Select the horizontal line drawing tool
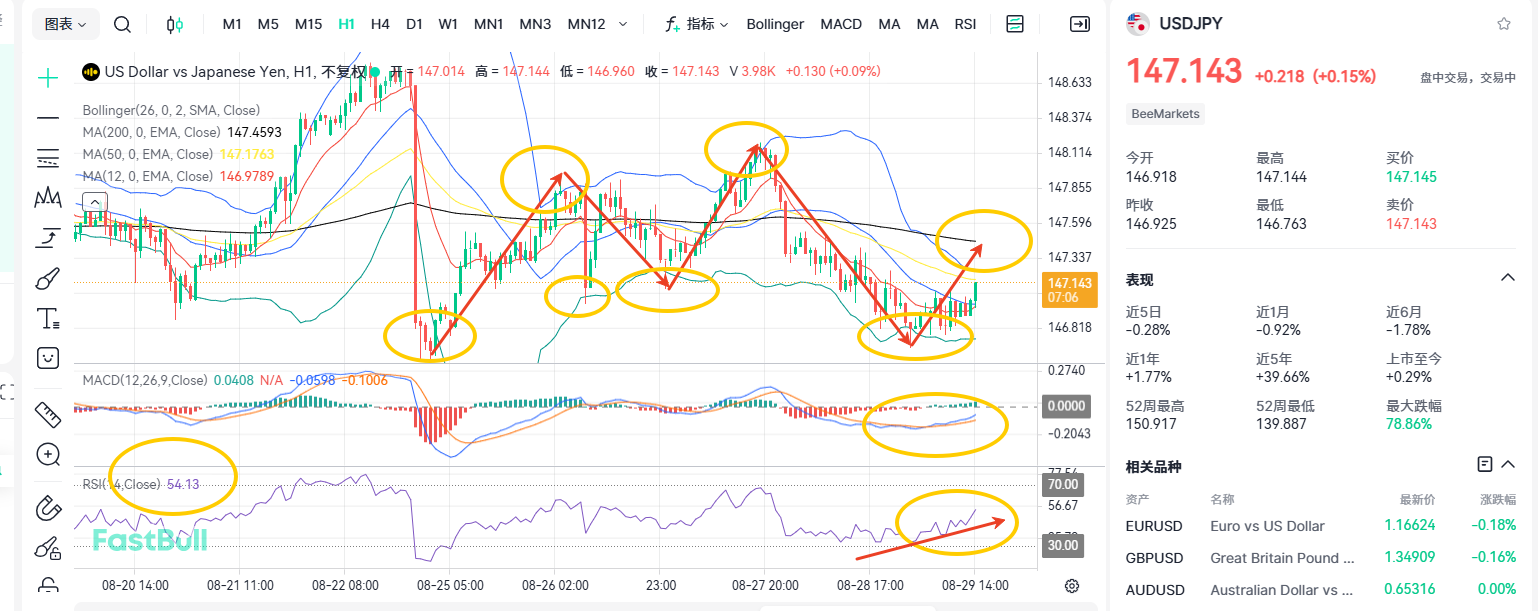 (x=47, y=118)
